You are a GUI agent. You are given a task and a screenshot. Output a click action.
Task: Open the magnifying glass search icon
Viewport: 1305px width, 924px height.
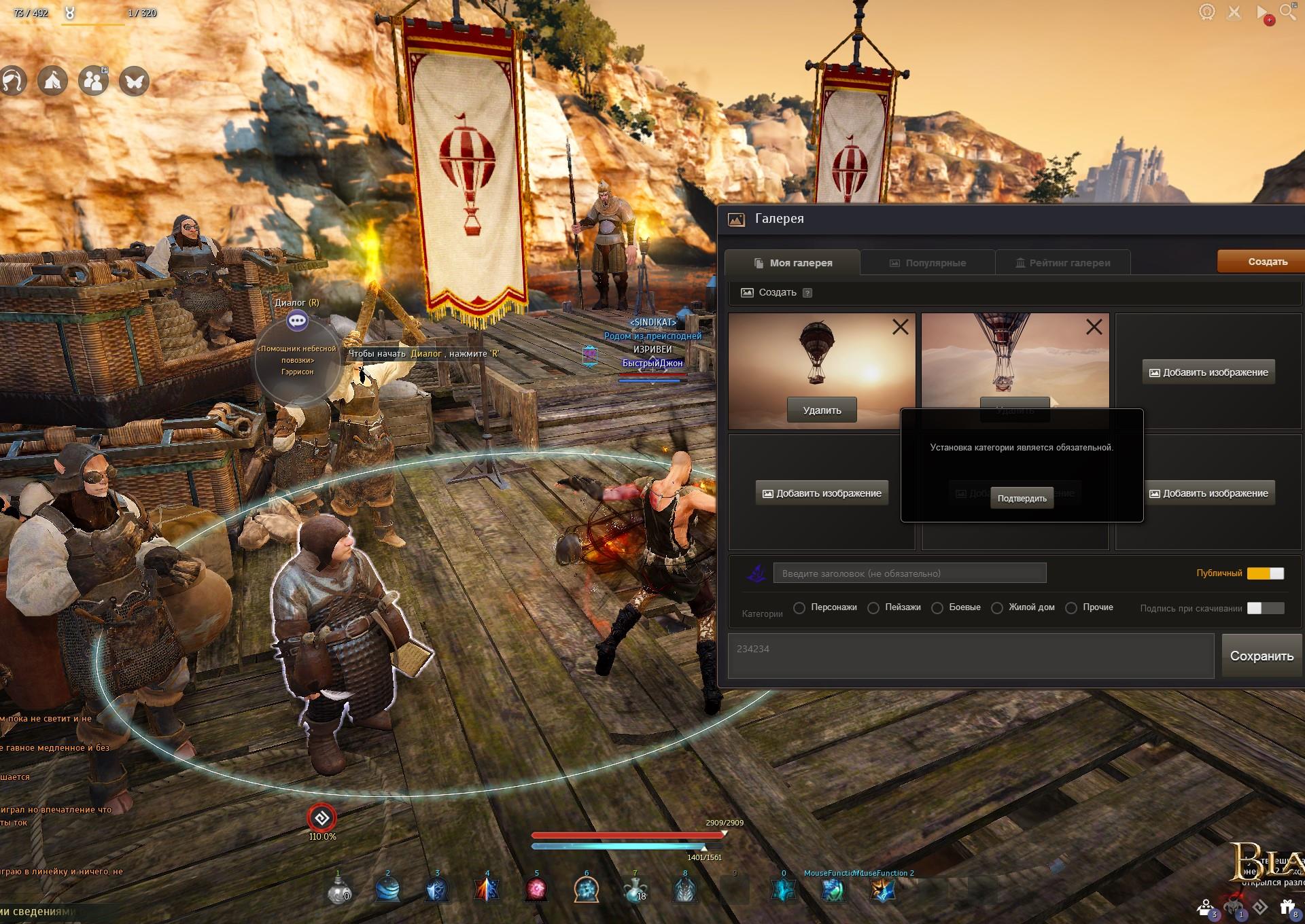click(1288, 12)
